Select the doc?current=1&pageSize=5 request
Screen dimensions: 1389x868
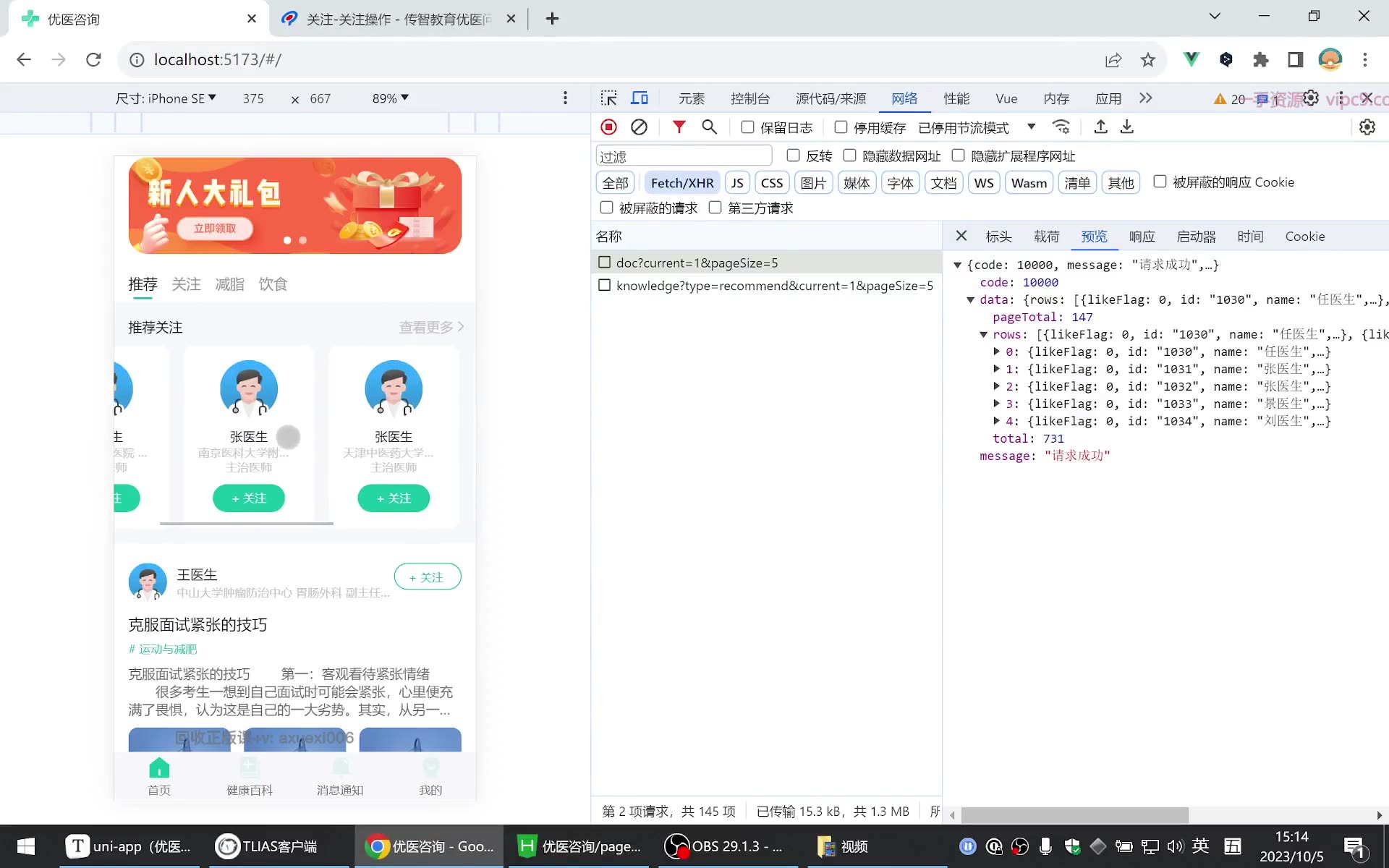(766, 263)
